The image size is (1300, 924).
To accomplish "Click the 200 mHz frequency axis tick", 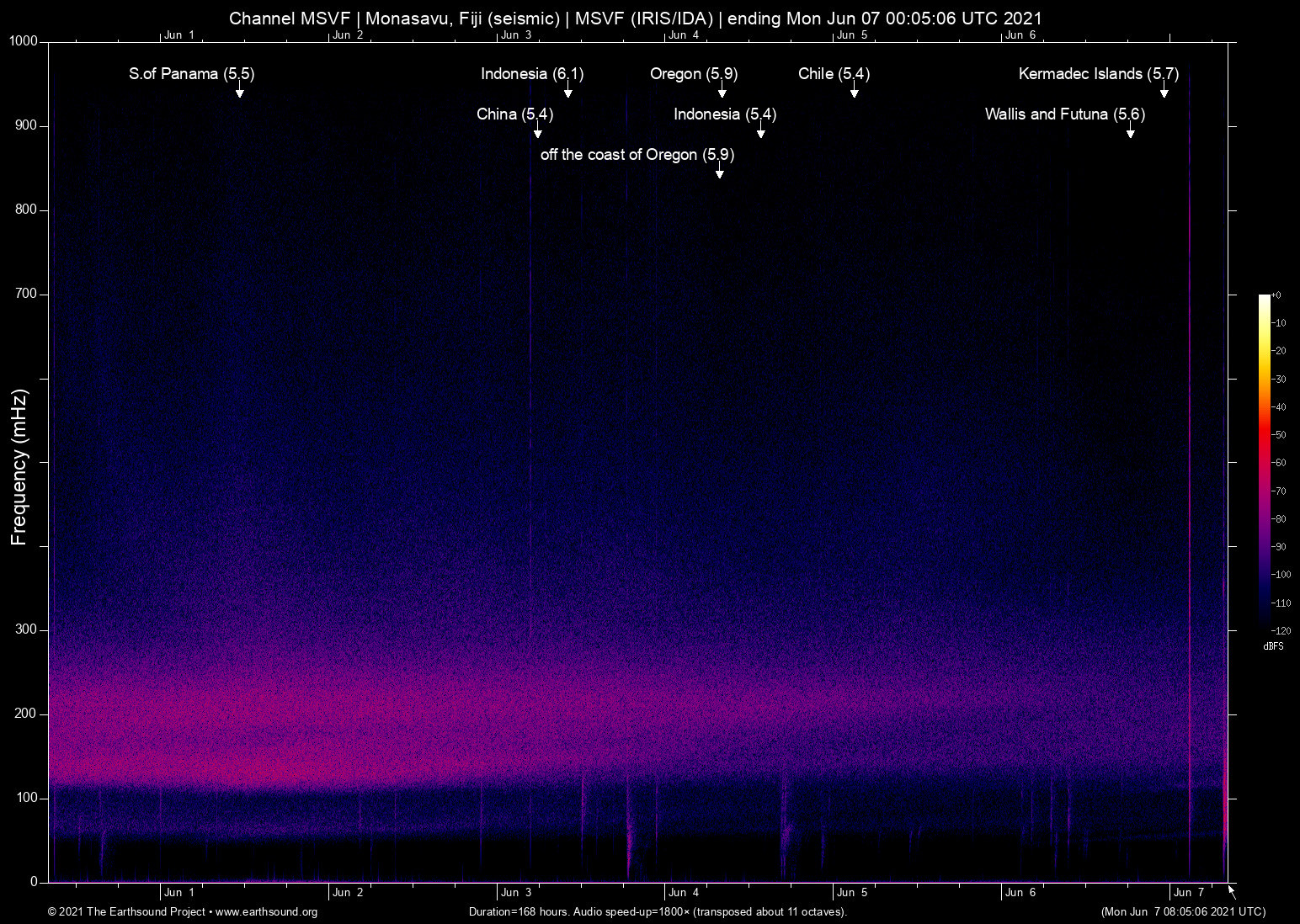I will [x=26, y=714].
